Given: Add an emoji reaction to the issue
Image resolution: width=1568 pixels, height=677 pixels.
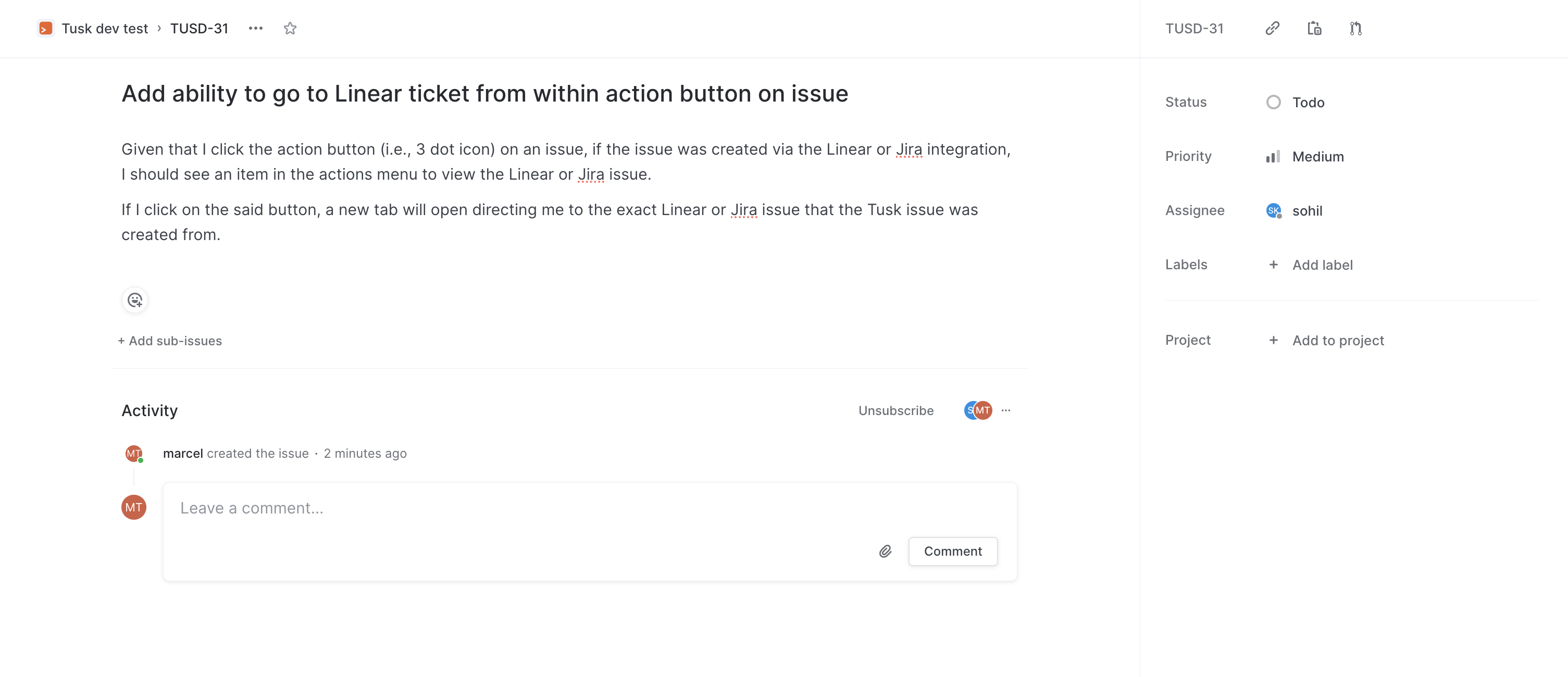Looking at the screenshot, I should coord(135,300).
